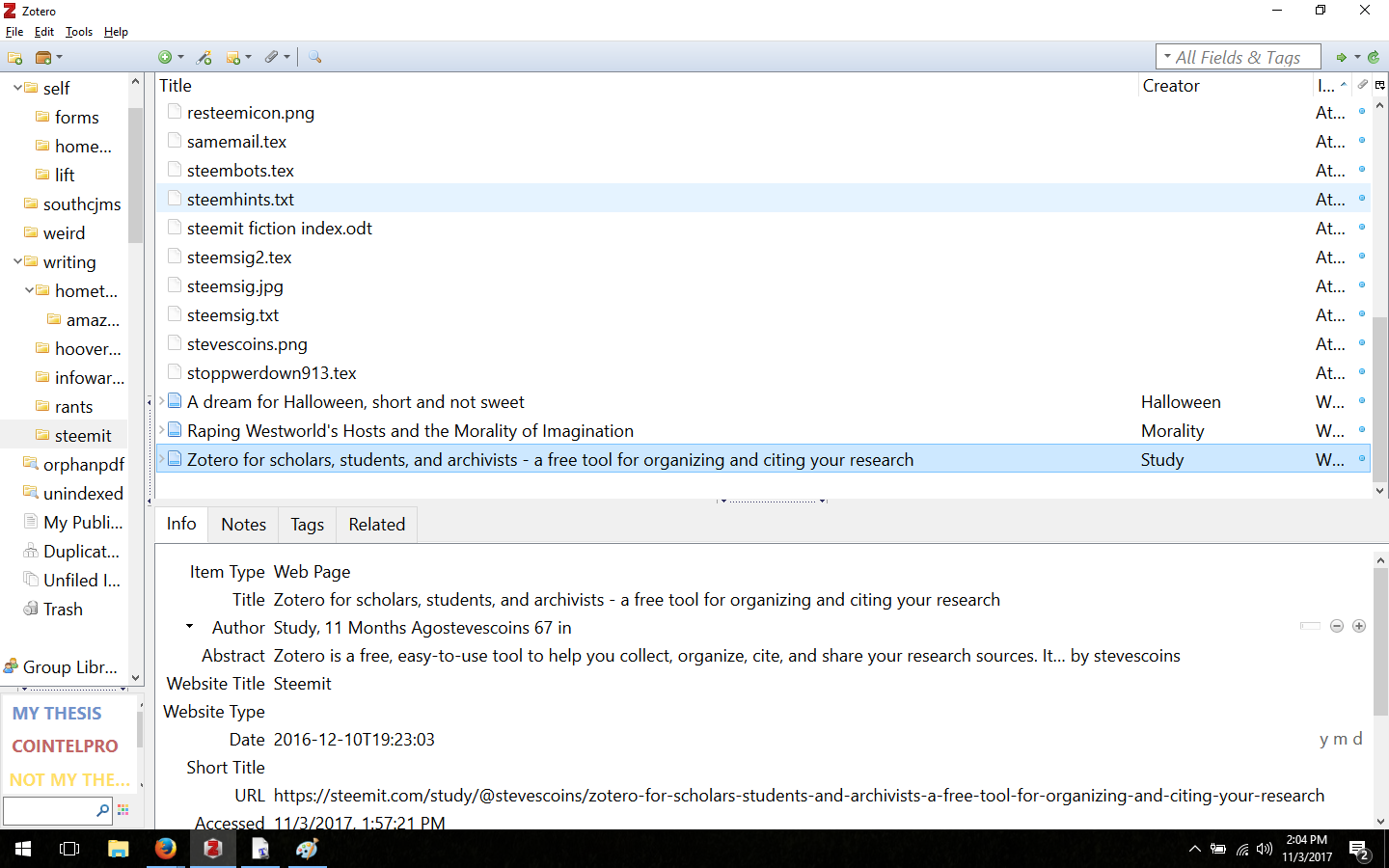Select the steemhints.txt item row

[762, 199]
